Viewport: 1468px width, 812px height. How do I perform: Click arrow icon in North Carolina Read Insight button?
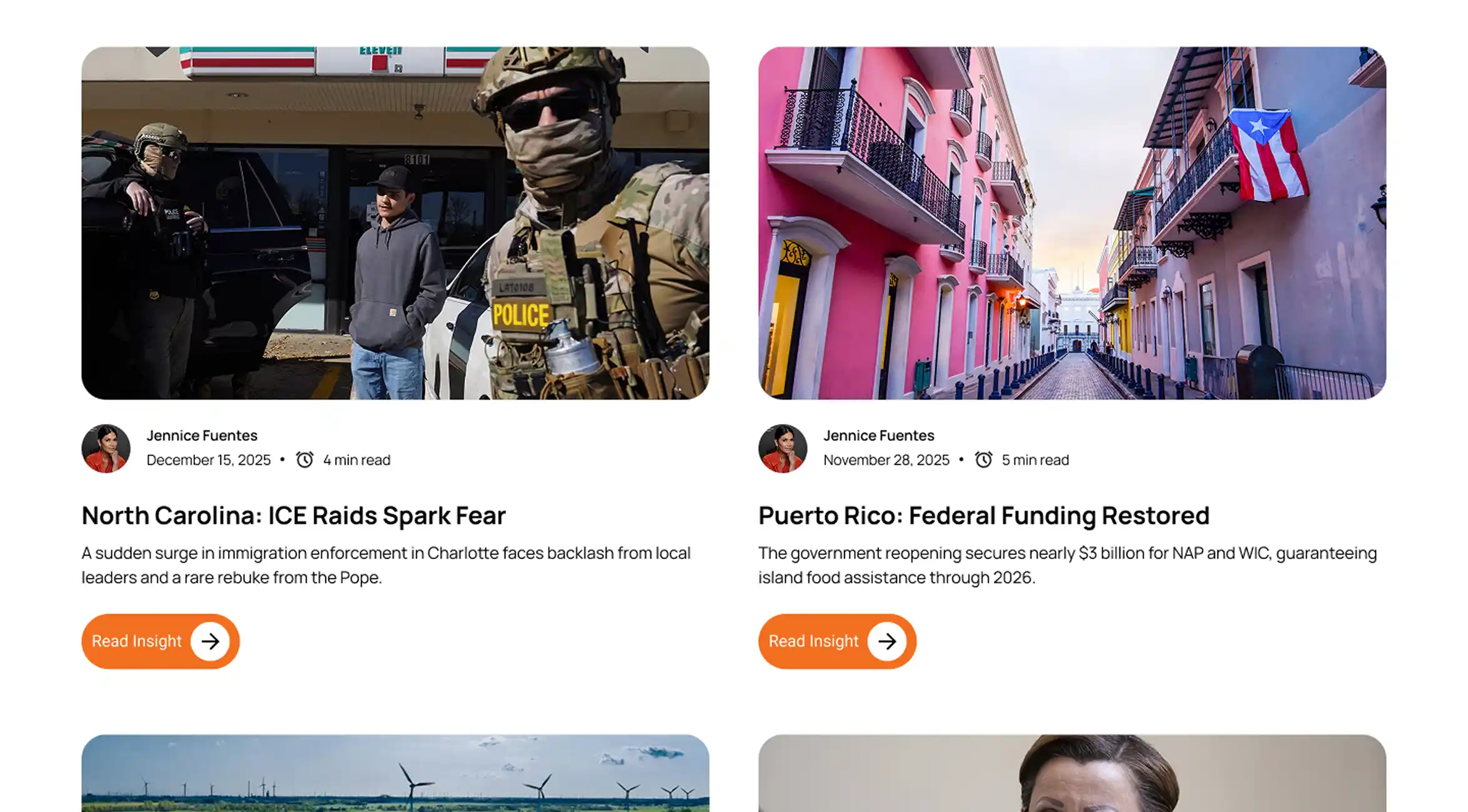coord(210,641)
